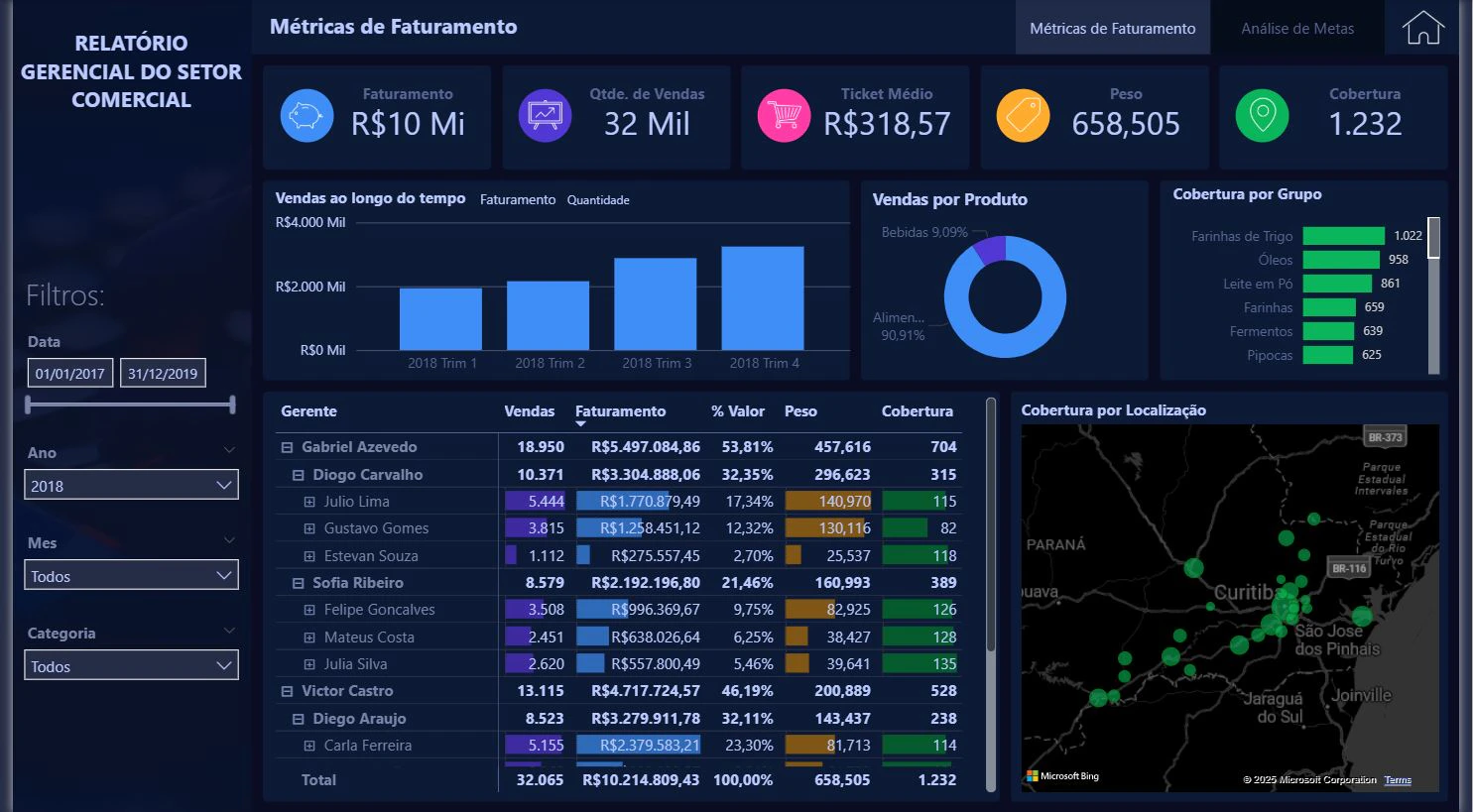Expand the Gustavo Gomes row

(308, 529)
